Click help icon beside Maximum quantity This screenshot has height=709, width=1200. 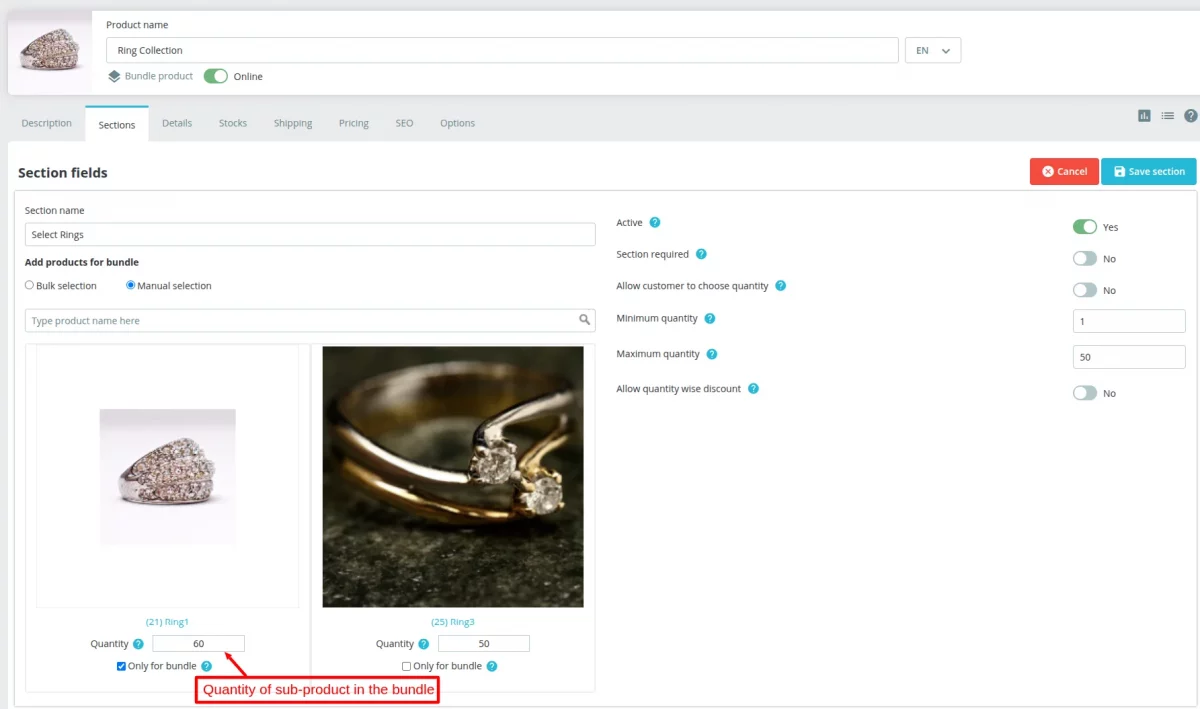point(712,354)
